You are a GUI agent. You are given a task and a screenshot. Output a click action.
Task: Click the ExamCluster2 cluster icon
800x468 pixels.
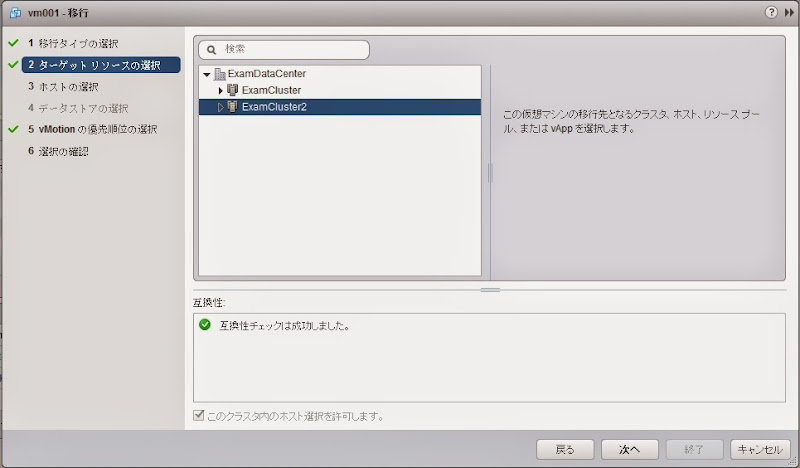point(233,107)
